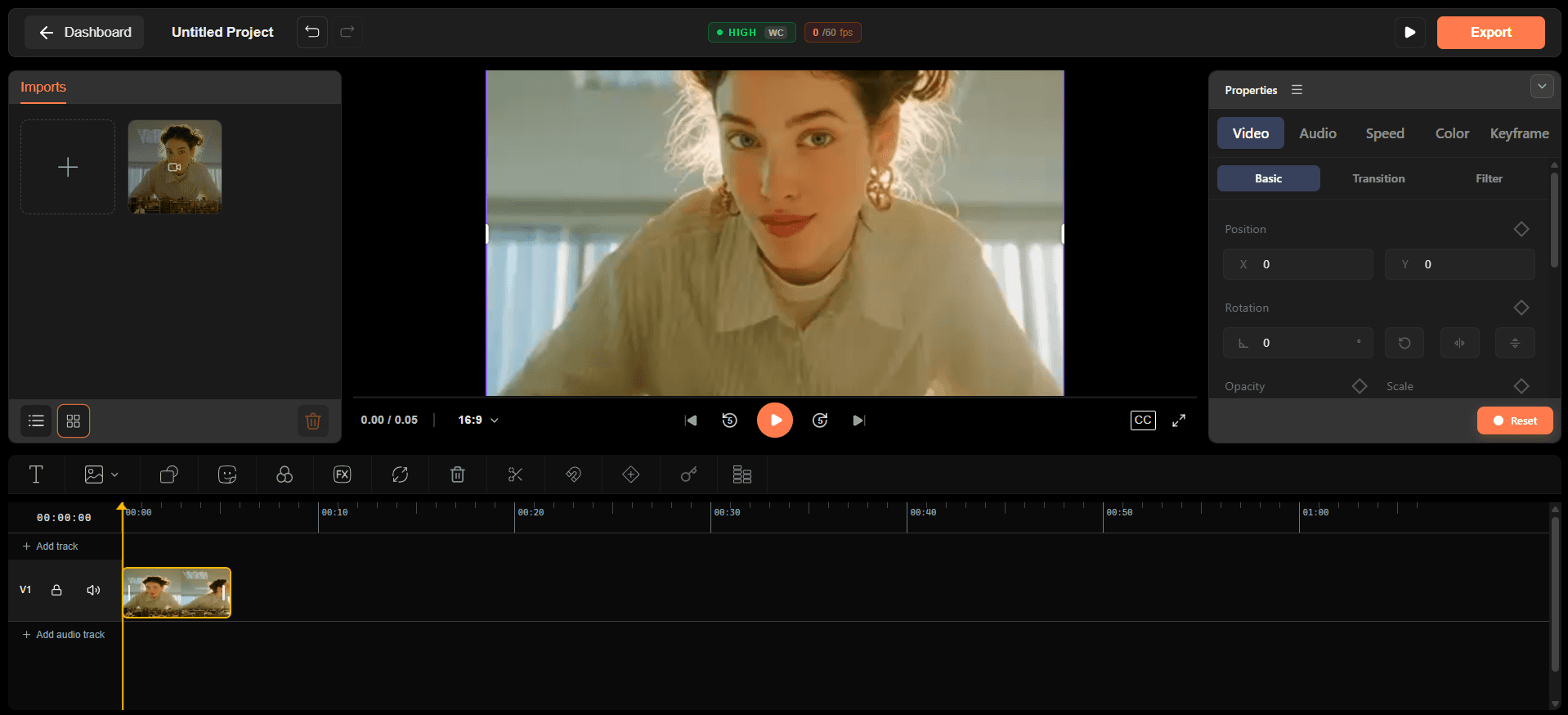Click the Properties panel vertical scrollbar
The height and width of the screenshot is (715, 1568).
tap(1554, 219)
